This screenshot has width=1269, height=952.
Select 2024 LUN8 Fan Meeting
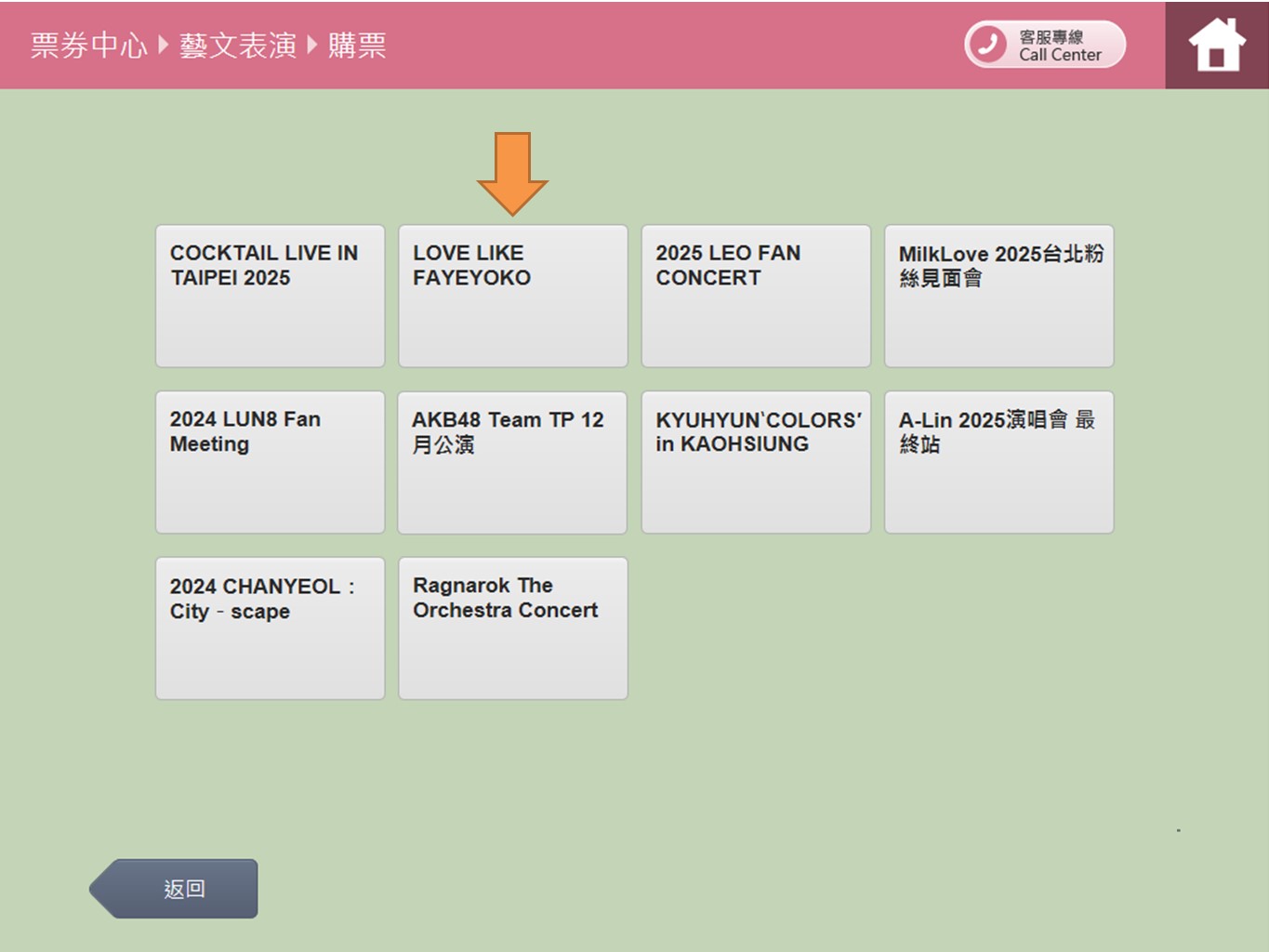(270, 462)
